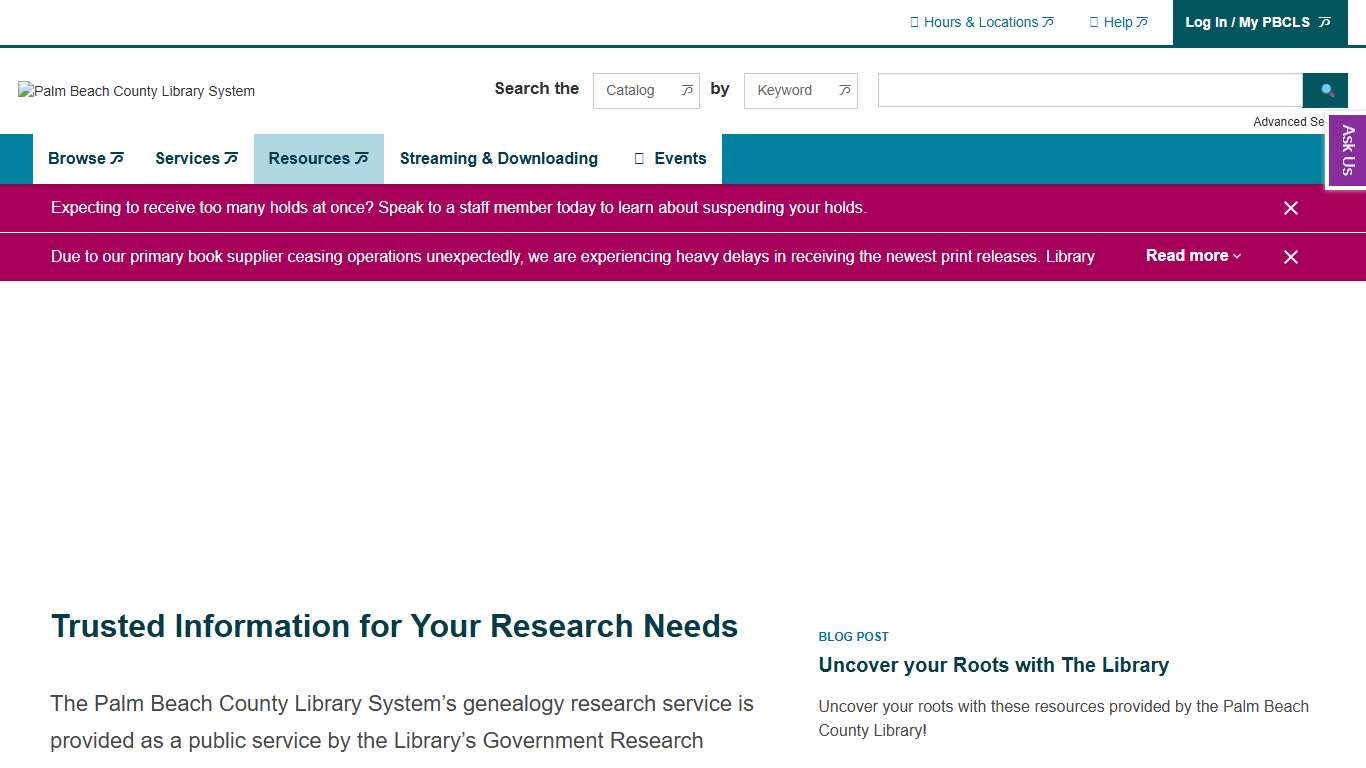Expand the Read more notice details
Screen dimensions: 1366x768
1192,256
